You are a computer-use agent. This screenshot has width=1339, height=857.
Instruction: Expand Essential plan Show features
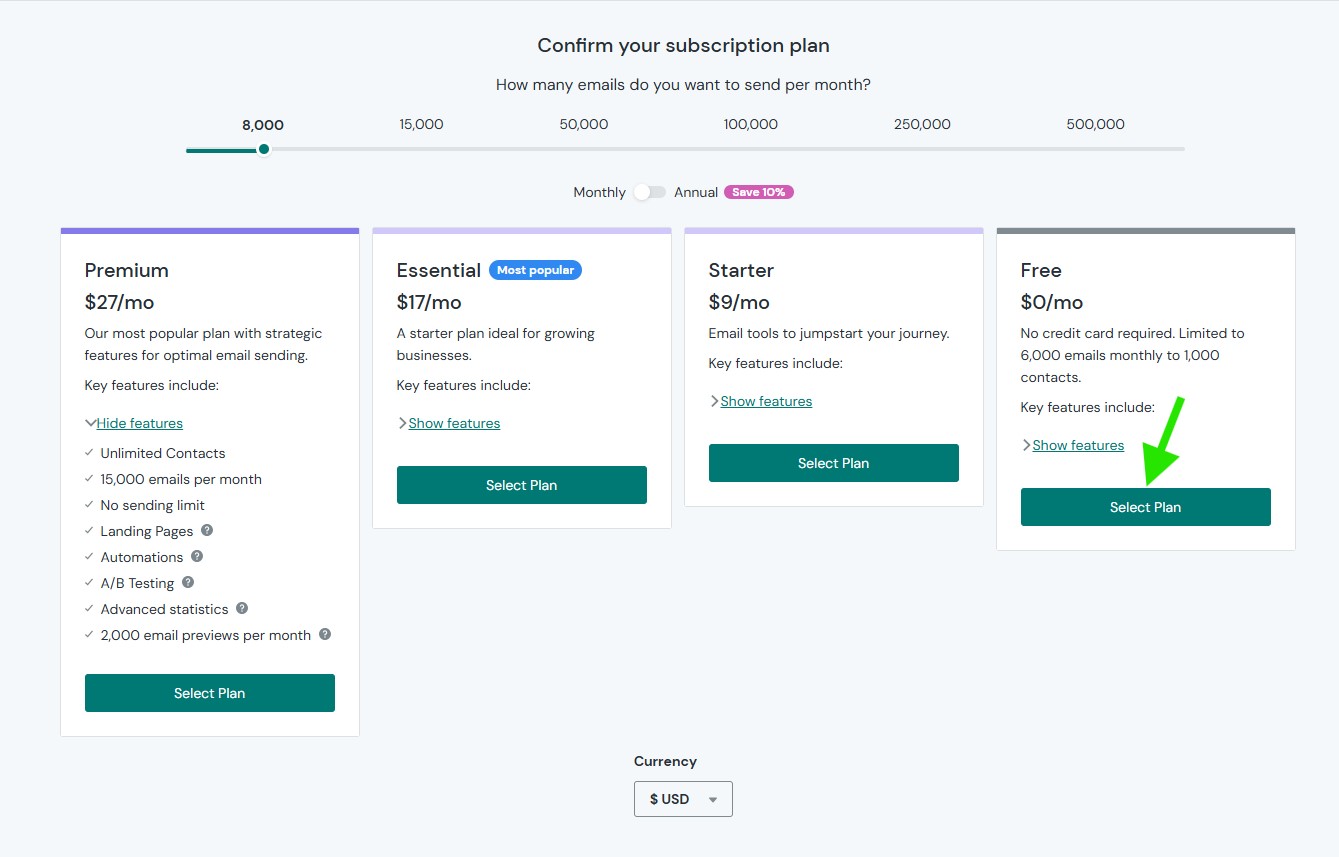point(454,423)
